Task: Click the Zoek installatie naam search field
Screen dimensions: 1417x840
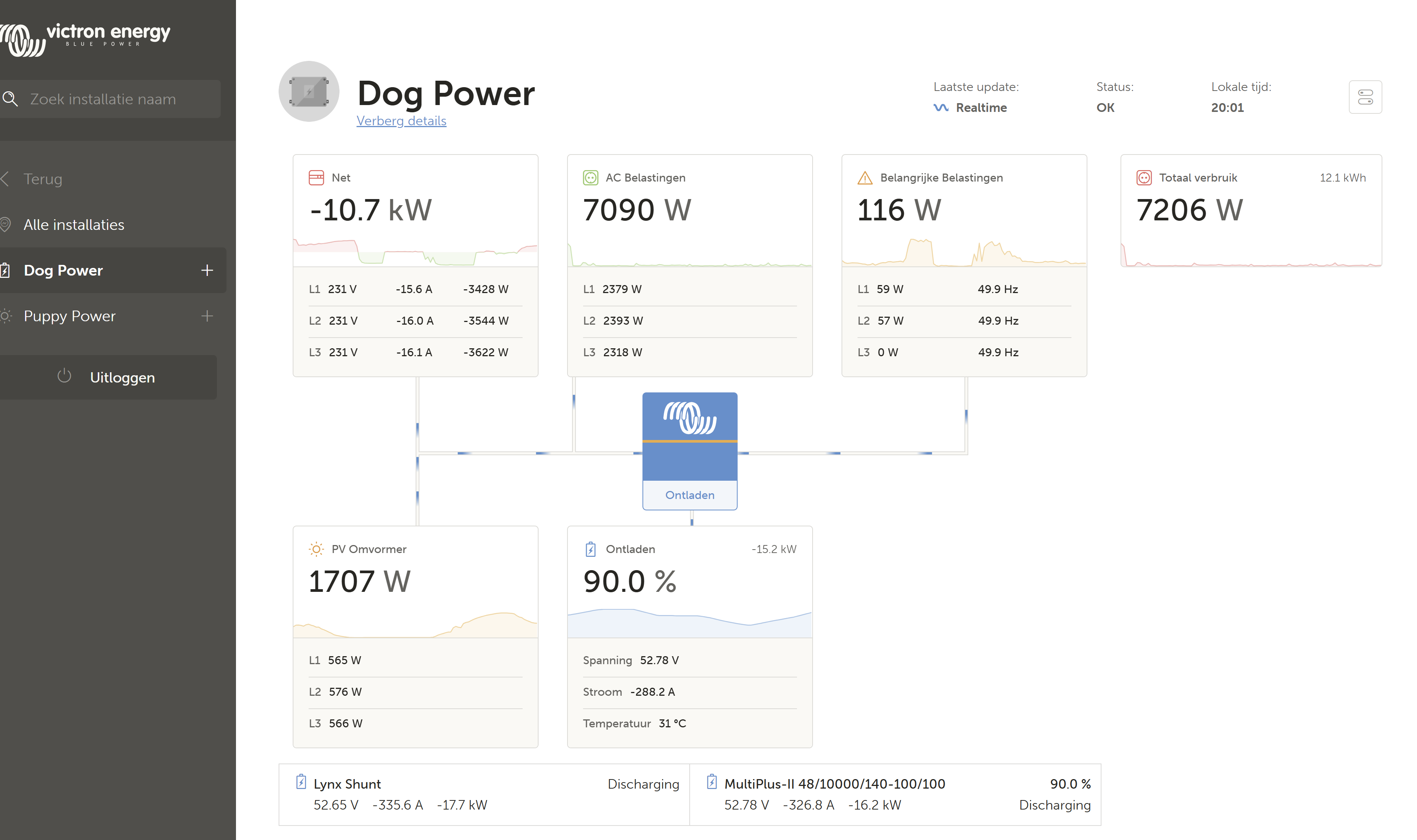Action: [113, 99]
